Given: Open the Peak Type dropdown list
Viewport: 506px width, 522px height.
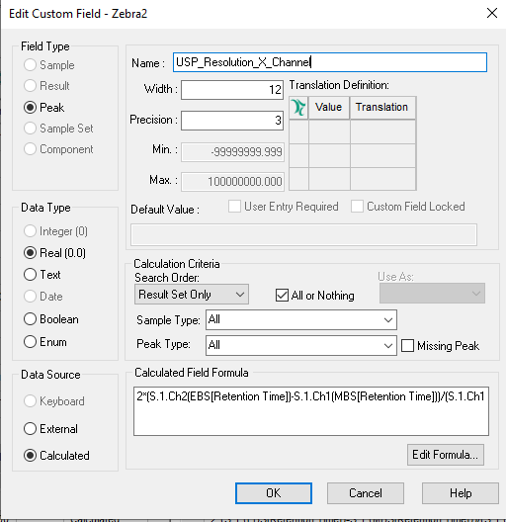Looking at the screenshot, I should click(x=301, y=345).
